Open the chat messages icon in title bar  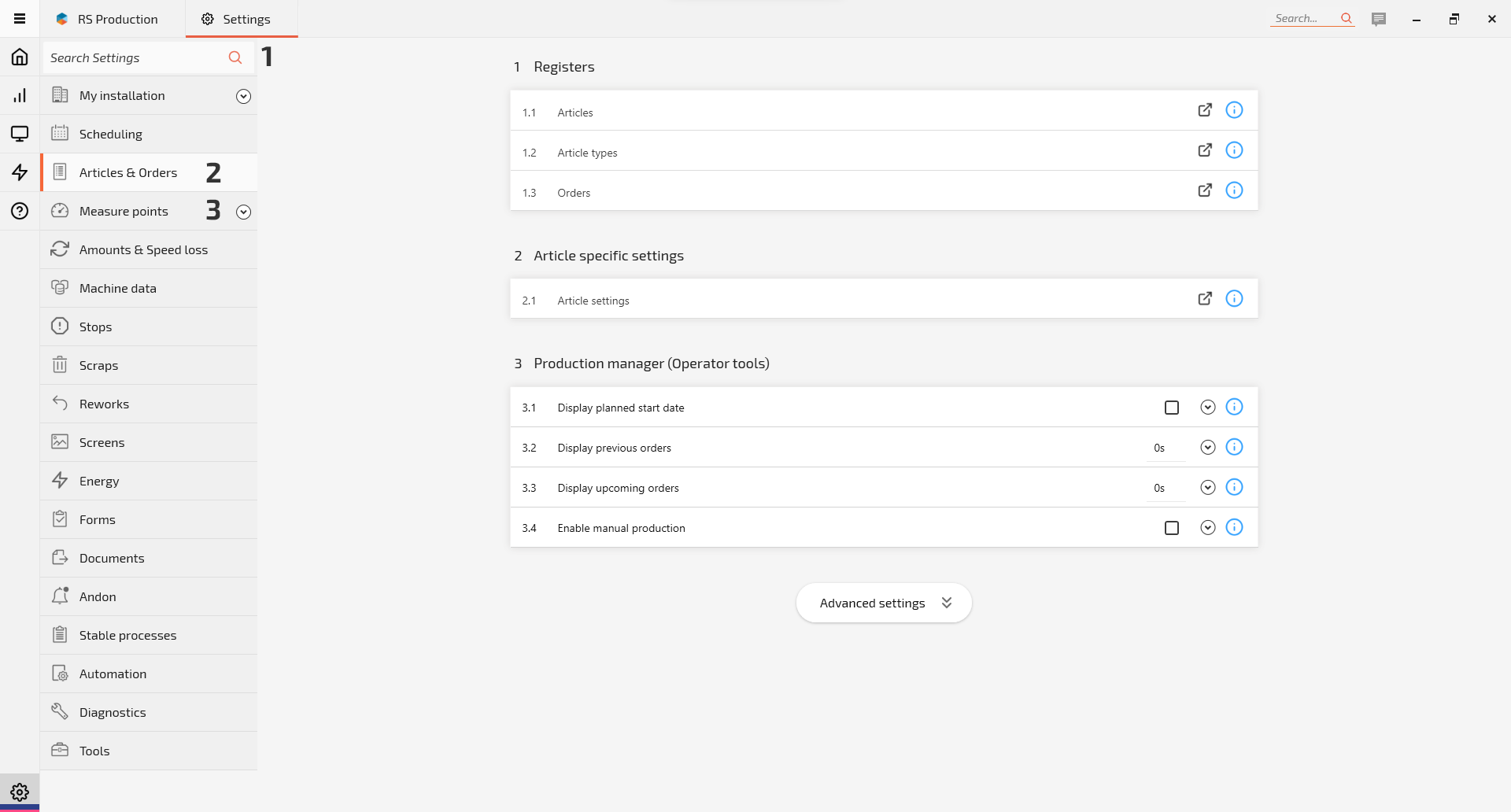coord(1379,19)
